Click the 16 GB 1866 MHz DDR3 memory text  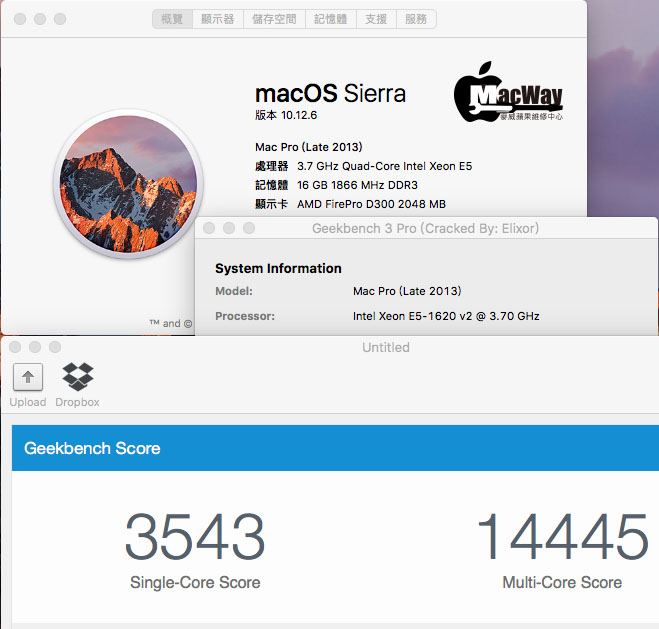coord(357,185)
